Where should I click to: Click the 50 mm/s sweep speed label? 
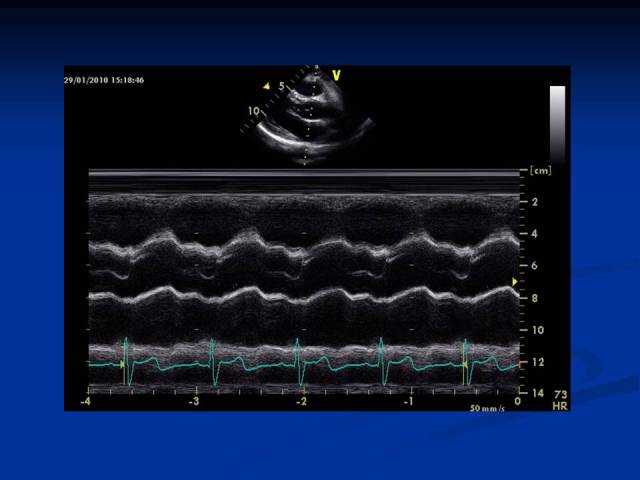click(x=487, y=408)
